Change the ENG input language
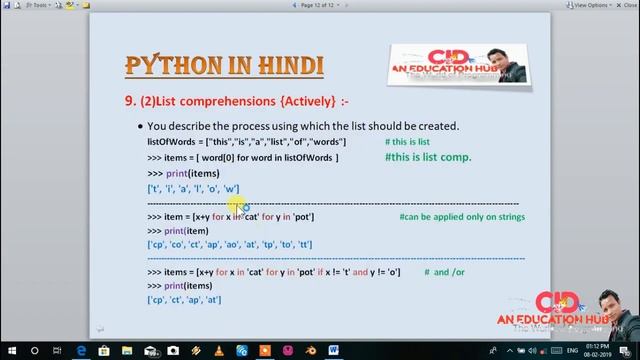Screen dimensions: 640x360 click(x=572, y=351)
